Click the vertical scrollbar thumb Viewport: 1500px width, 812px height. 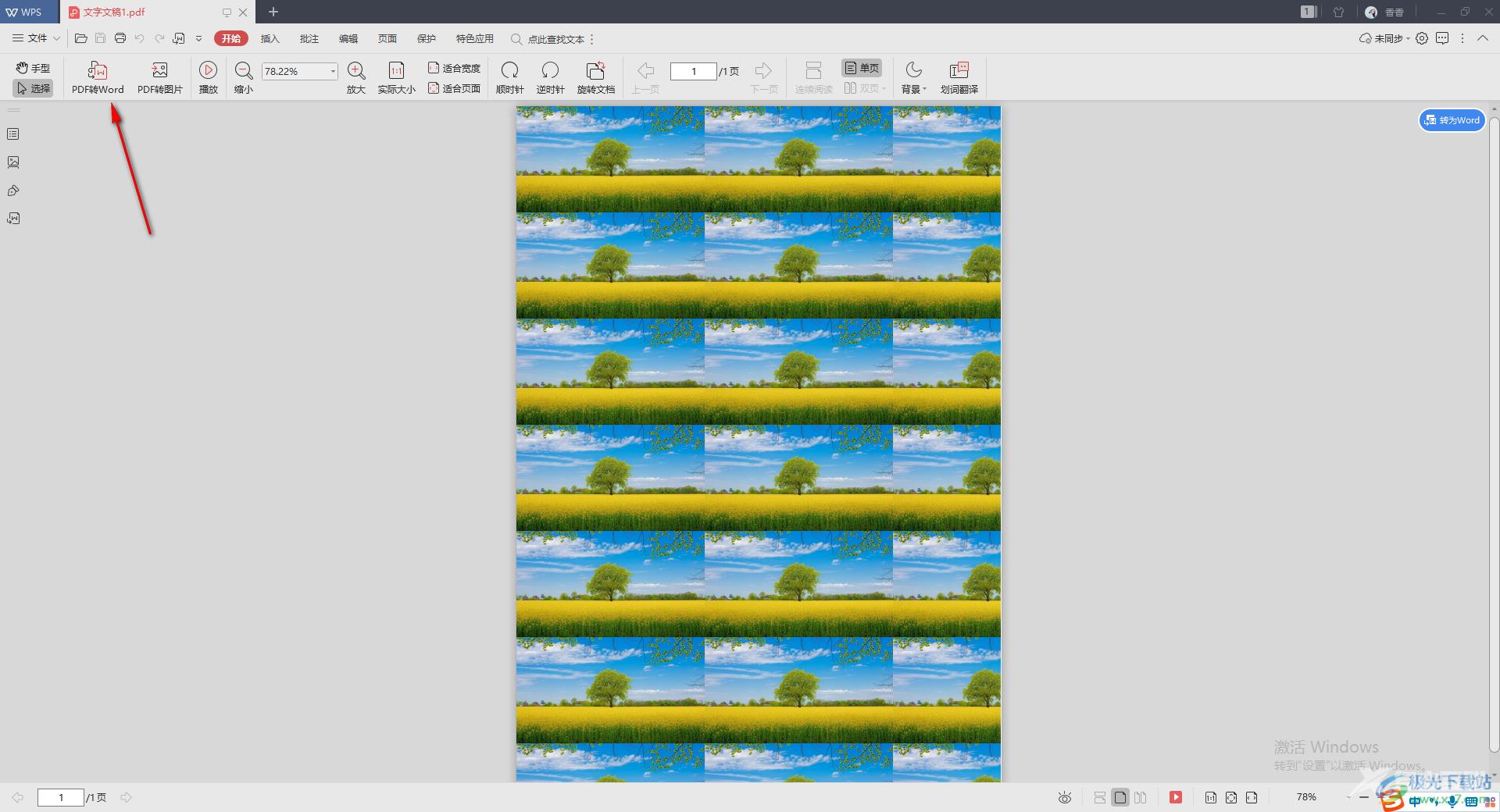1494,433
